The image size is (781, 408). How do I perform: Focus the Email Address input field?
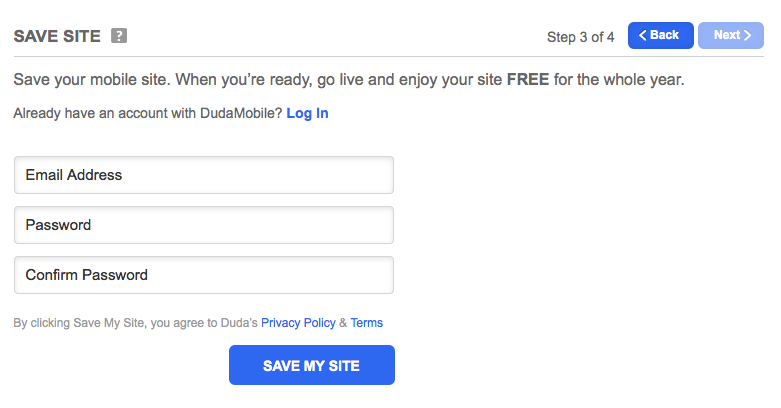pos(204,175)
